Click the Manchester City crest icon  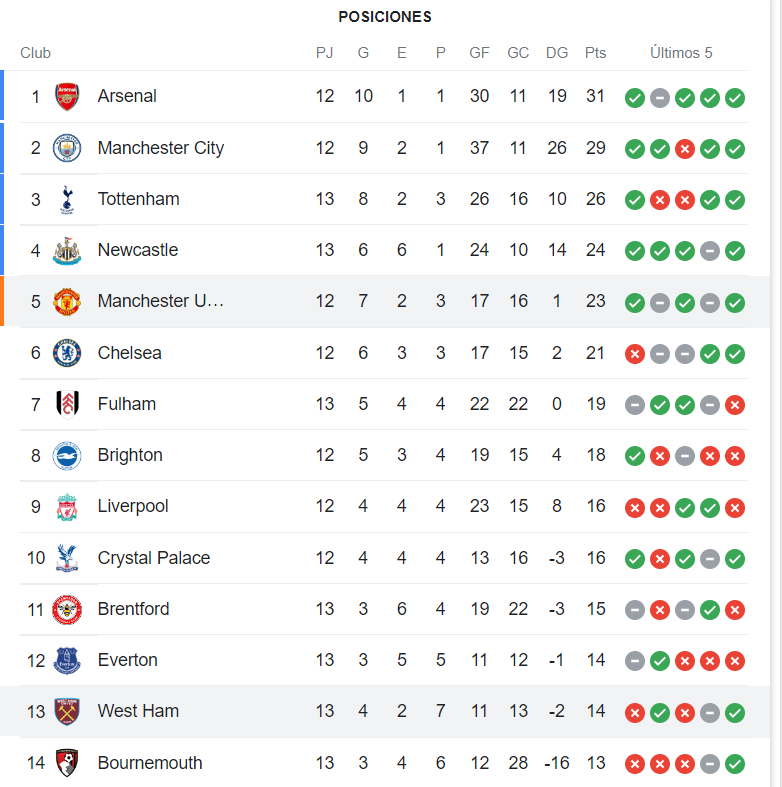point(67,148)
